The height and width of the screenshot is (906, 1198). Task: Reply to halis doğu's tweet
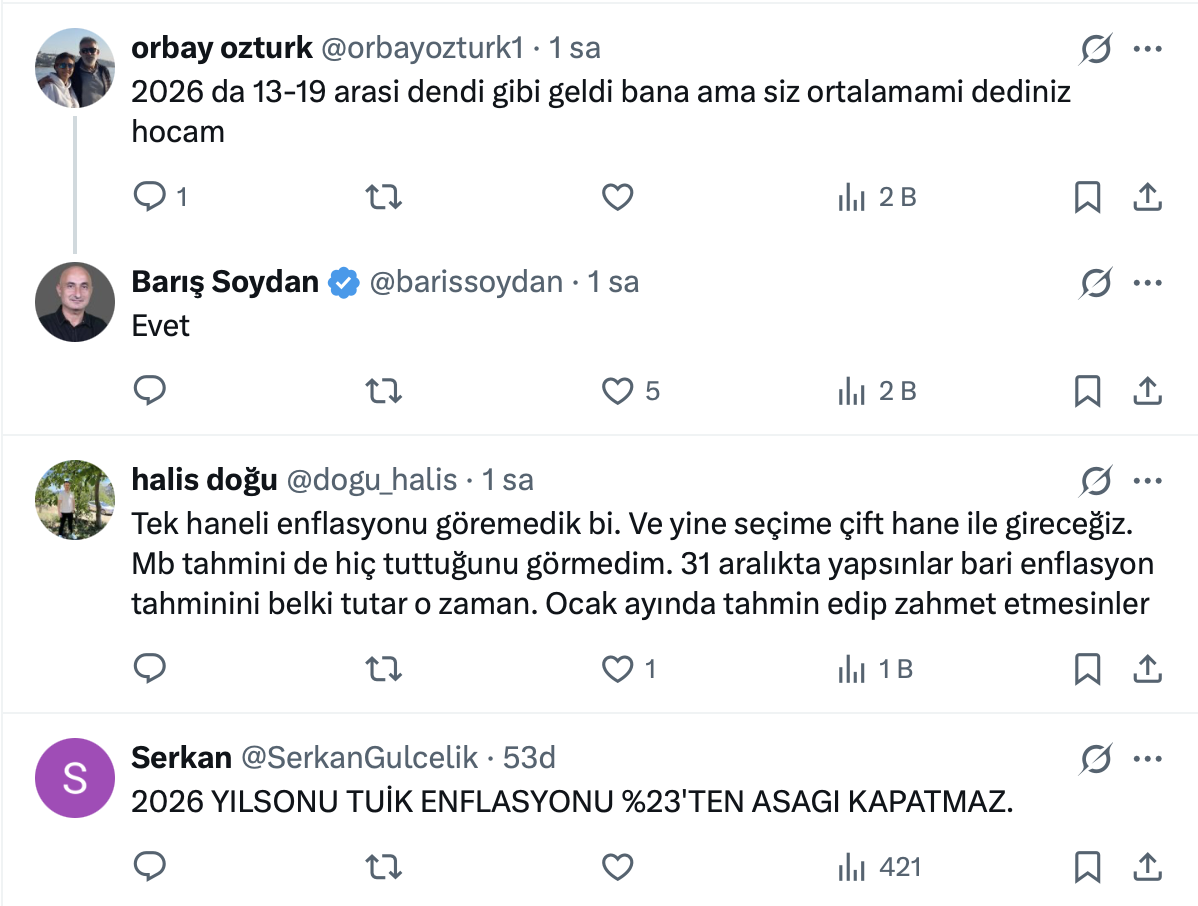tap(150, 668)
